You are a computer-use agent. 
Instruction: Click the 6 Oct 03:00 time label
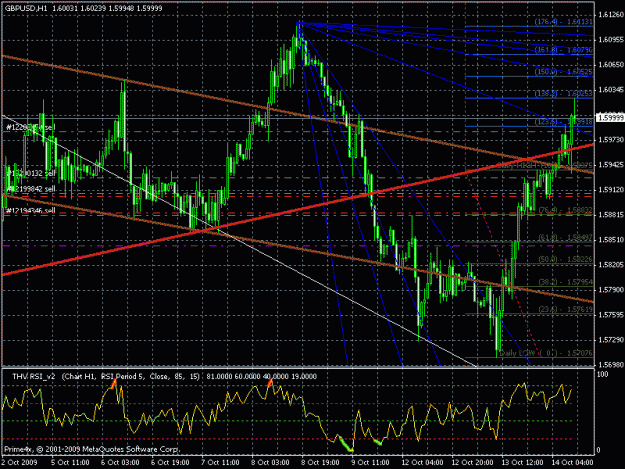point(120,462)
